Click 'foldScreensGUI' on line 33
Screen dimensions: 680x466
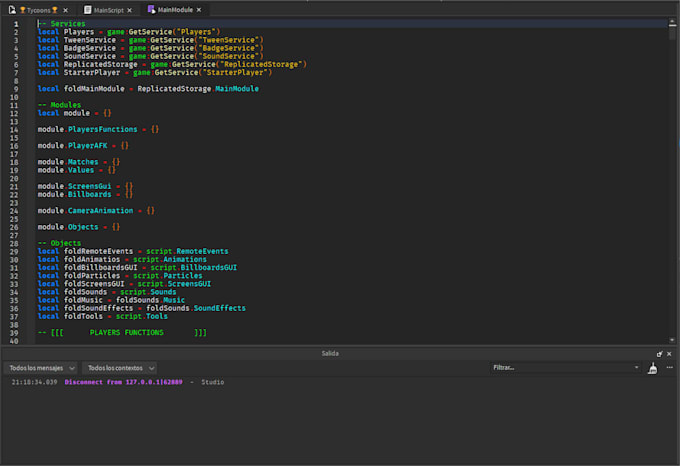click(x=94, y=284)
